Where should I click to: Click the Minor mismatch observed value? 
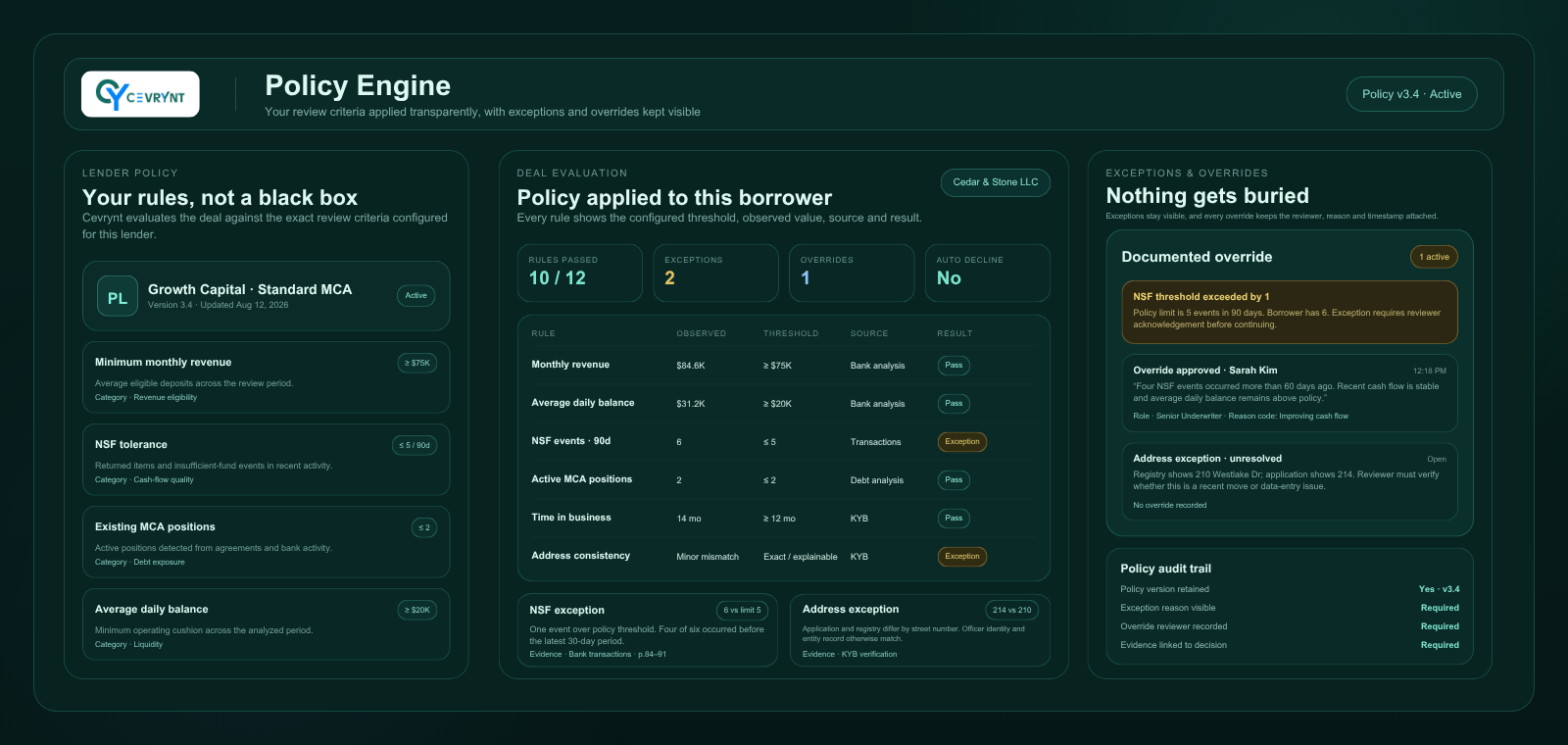pyautogui.click(x=708, y=557)
